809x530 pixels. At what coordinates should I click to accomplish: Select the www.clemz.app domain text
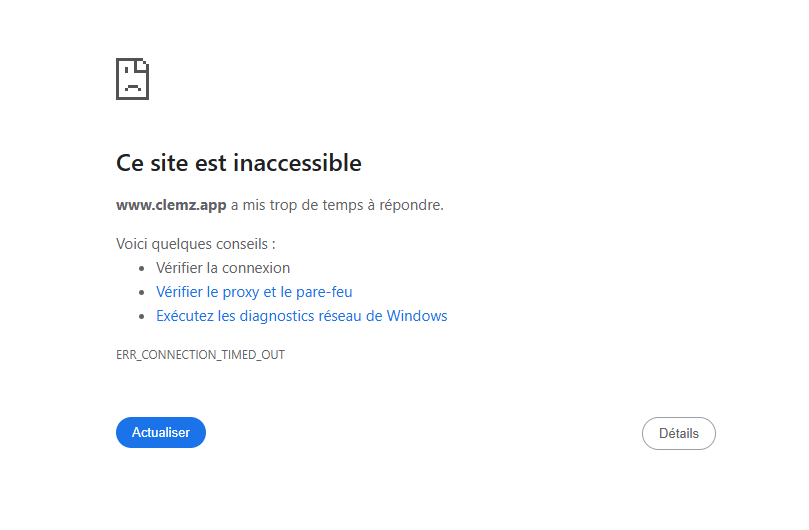[x=171, y=205]
